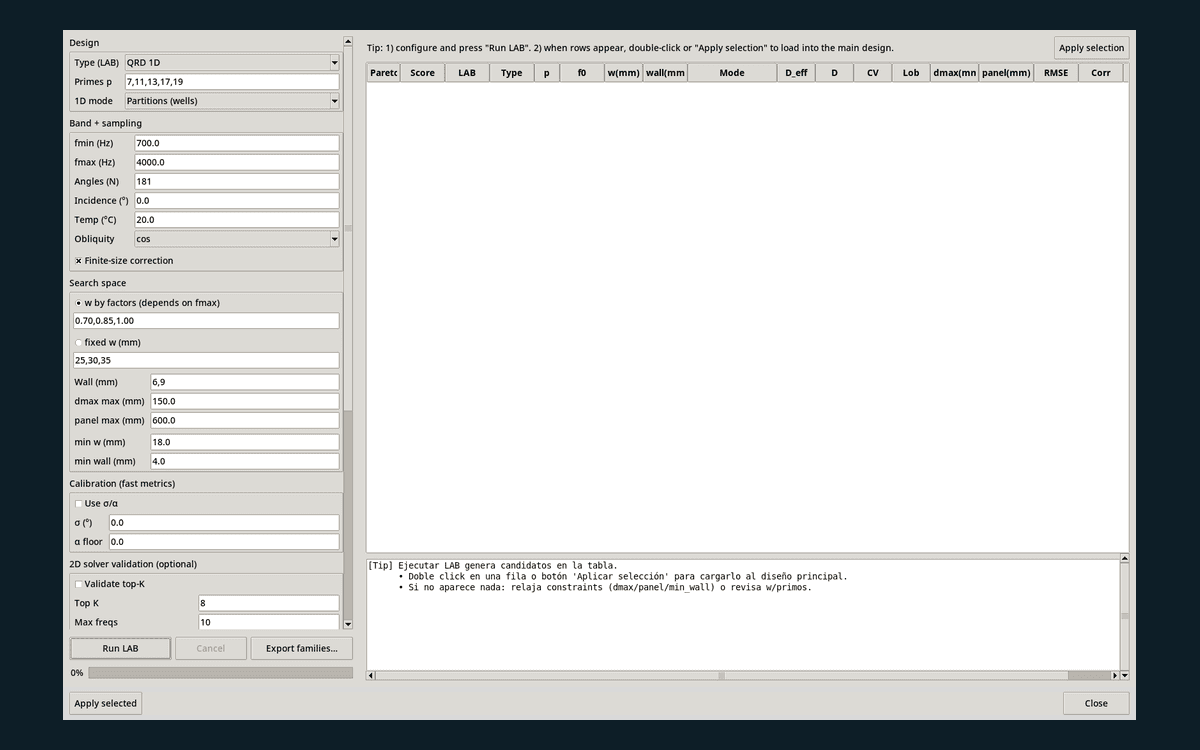Focus the fmax (Hz) field
The height and width of the screenshot is (750, 1200).
(237, 162)
